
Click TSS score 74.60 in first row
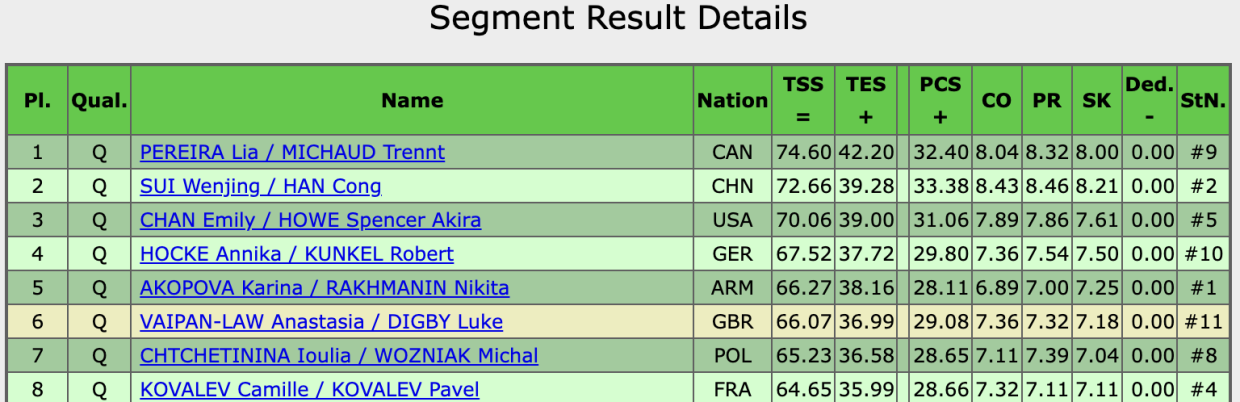click(x=803, y=153)
